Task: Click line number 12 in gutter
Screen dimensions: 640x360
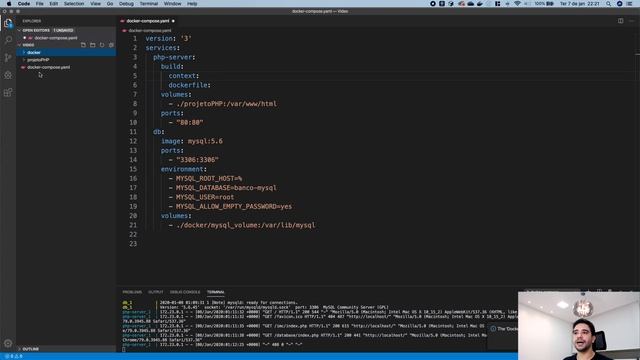Action: tap(133, 141)
